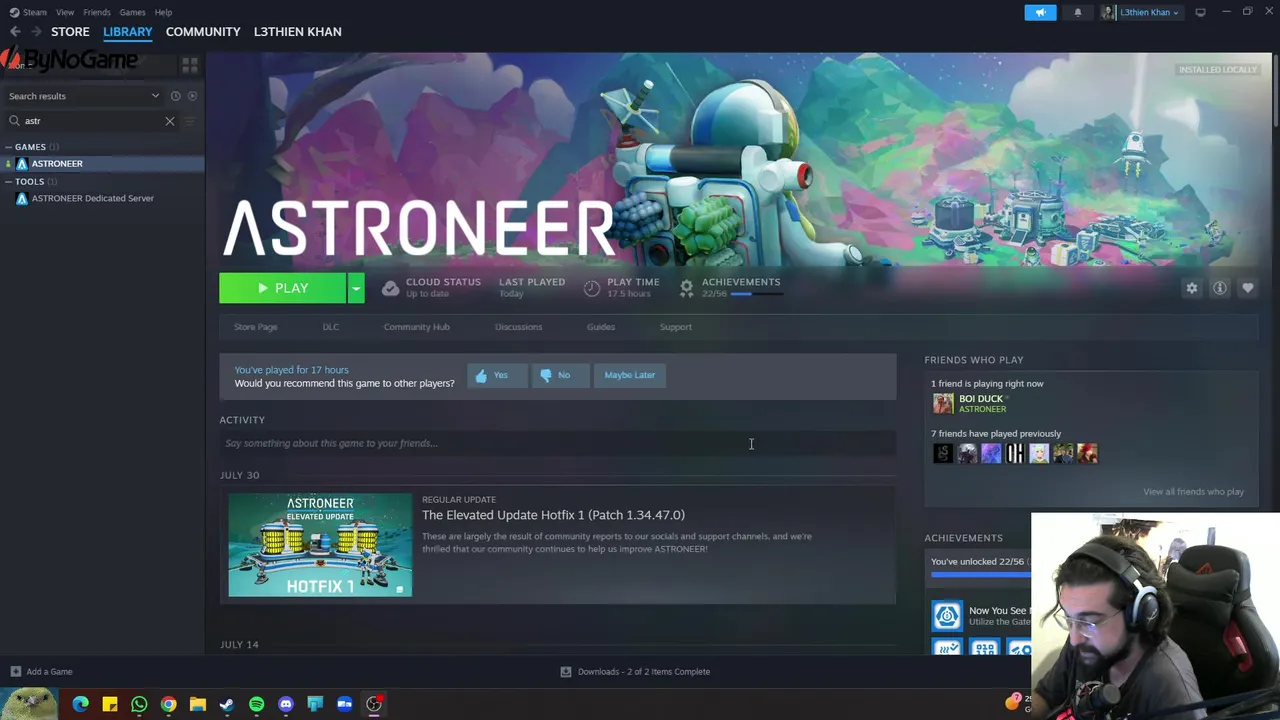Click the library search field
This screenshot has height=720, width=1280.
pos(90,121)
